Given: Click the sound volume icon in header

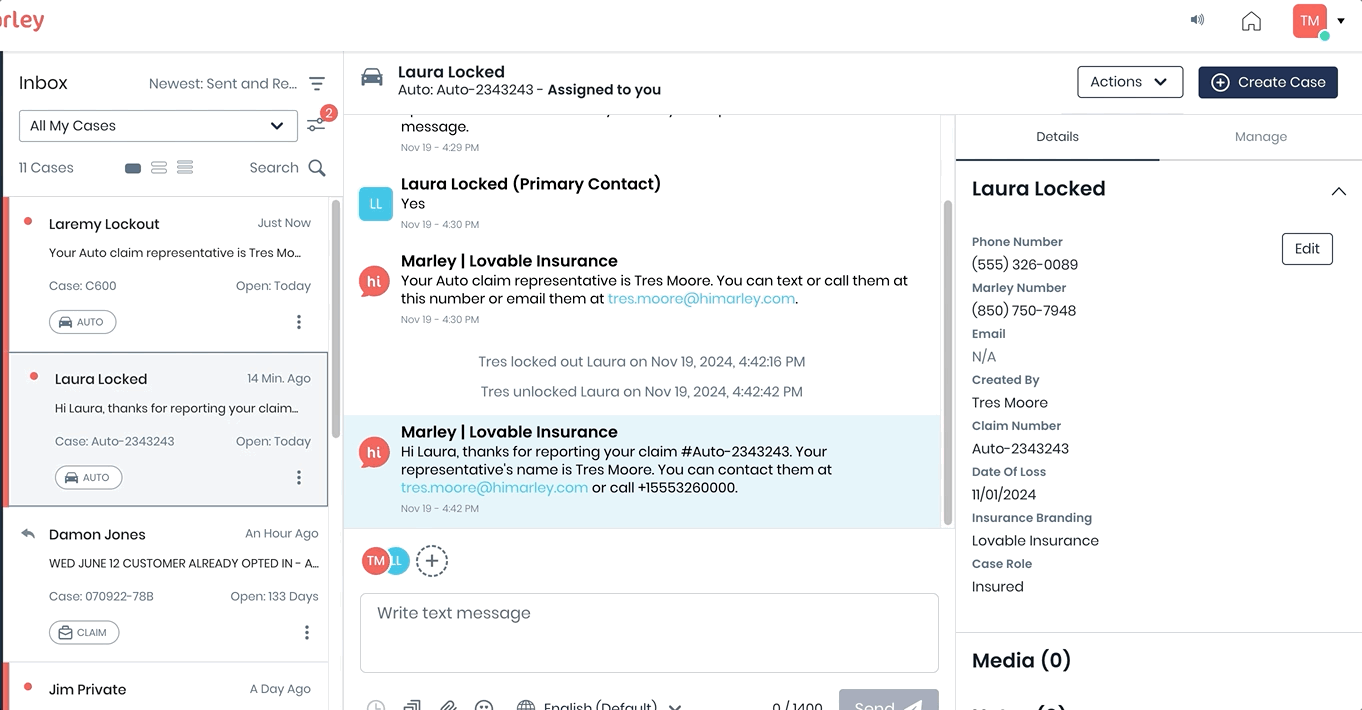Looking at the screenshot, I should [x=1197, y=20].
